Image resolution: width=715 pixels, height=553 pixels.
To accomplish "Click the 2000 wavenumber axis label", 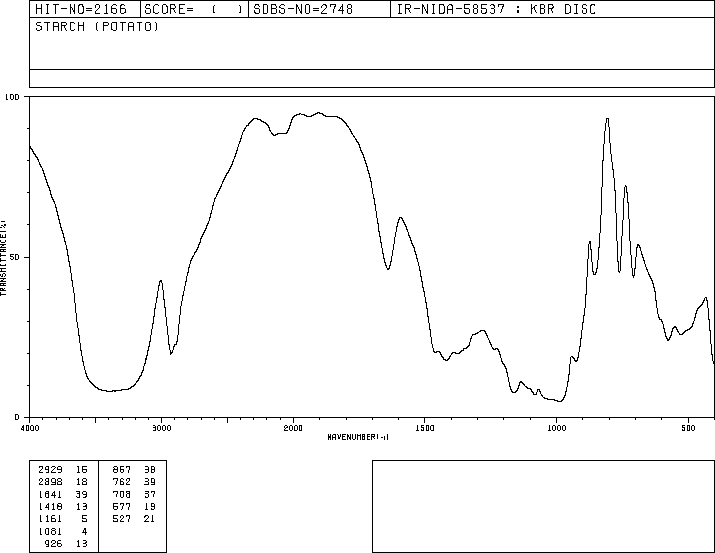I will click(293, 428).
